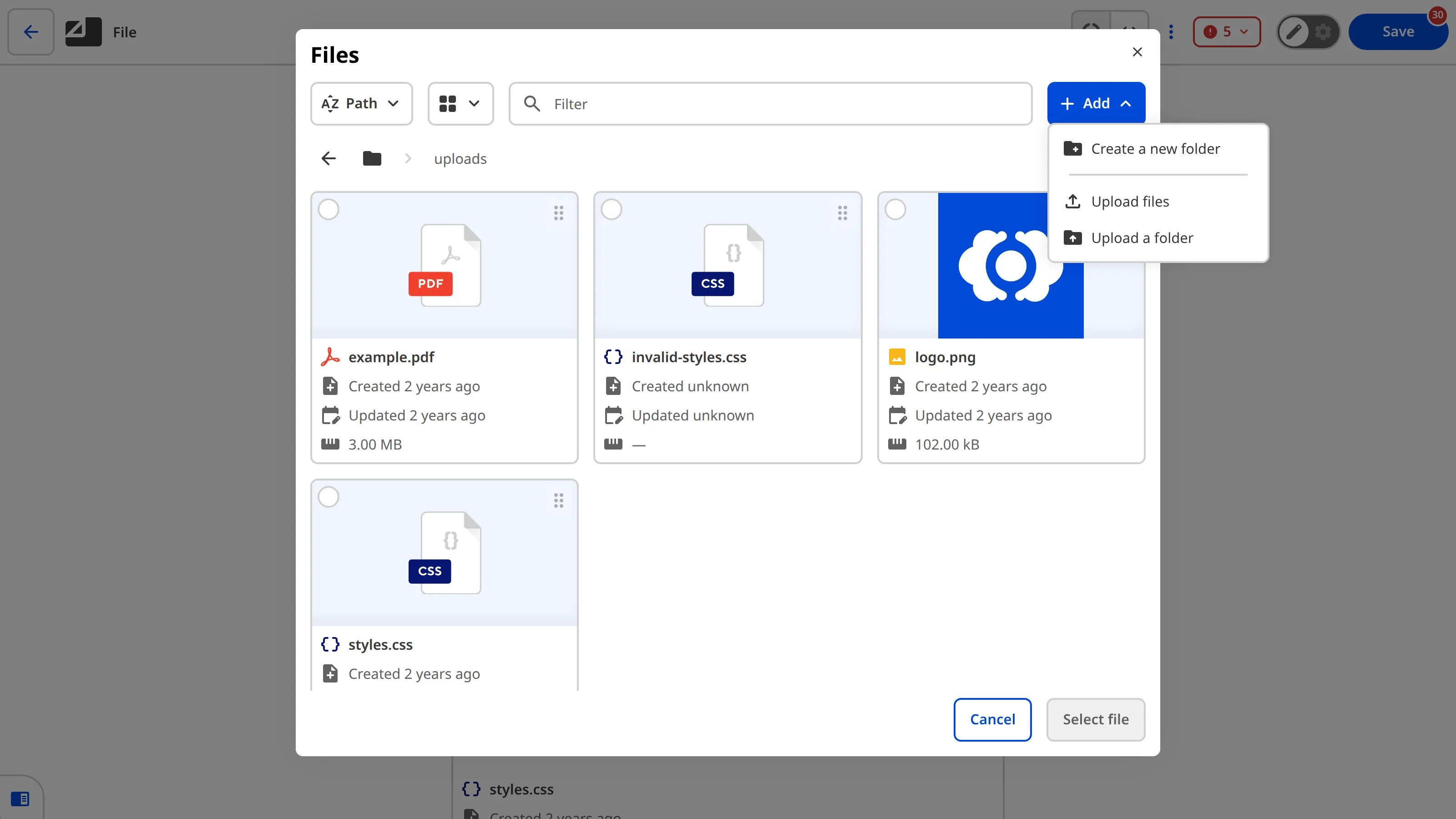Click the sidebar toggle icon at bottom left
This screenshot has width=1456, height=819.
point(20,799)
